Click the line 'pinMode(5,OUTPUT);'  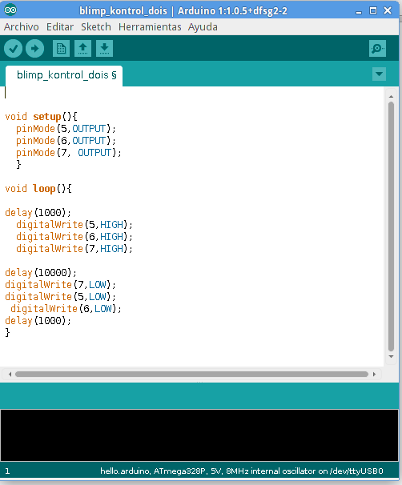(66, 129)
